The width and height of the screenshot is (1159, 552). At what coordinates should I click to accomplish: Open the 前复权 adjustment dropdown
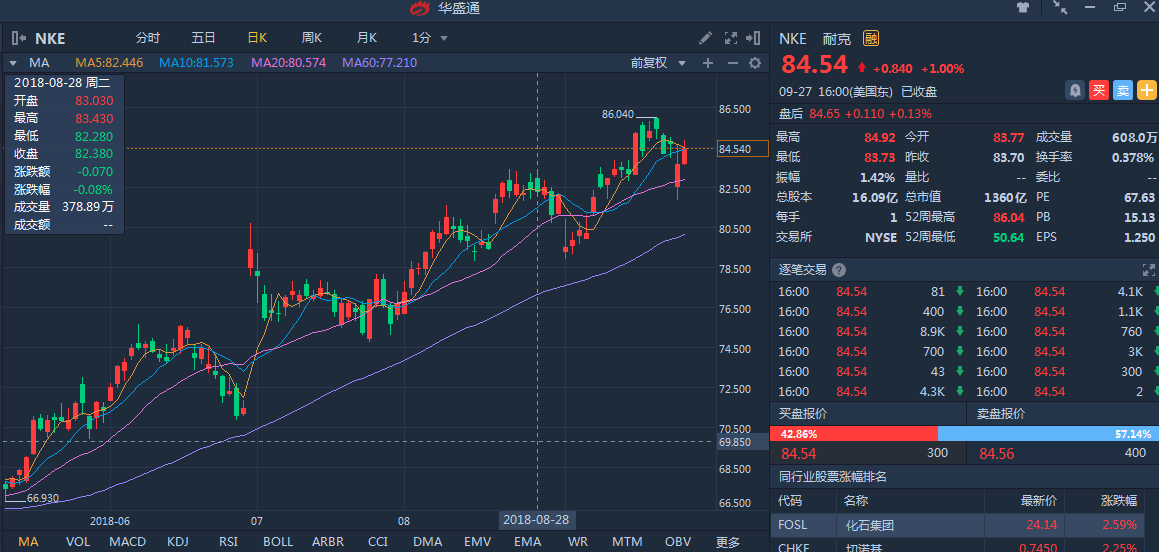tap(655, 63)
